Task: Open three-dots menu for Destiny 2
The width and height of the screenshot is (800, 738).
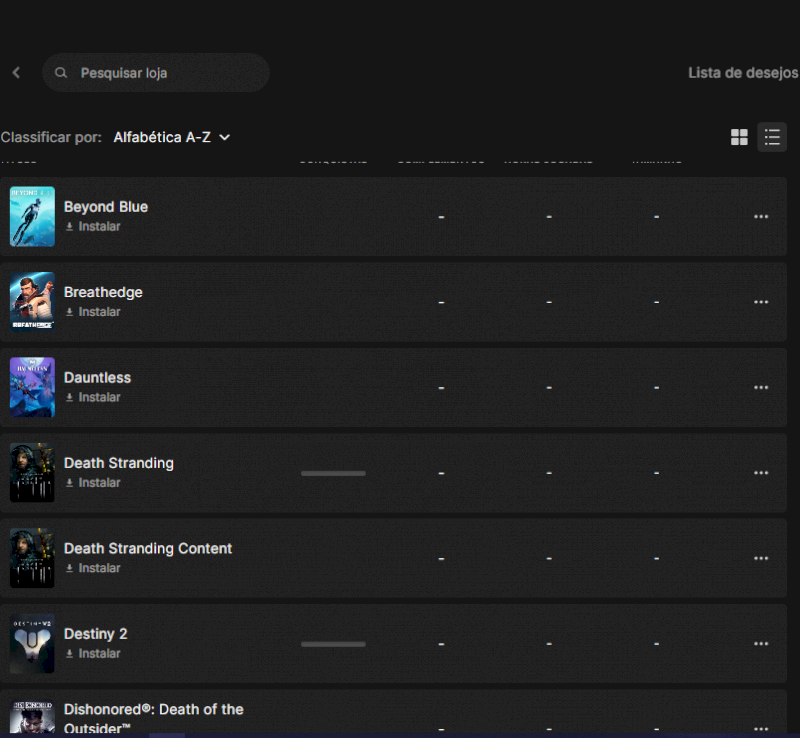Action: [x=761, y=643]
